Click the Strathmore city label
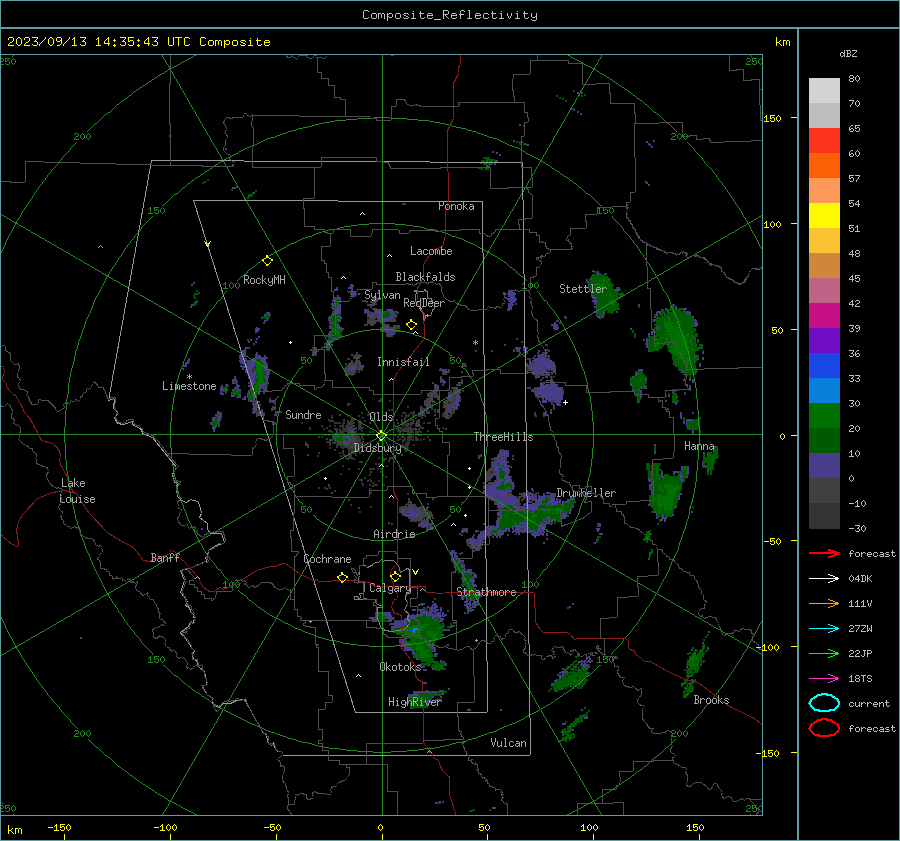Screen dimensions: 900x841 tap(487, 592)
